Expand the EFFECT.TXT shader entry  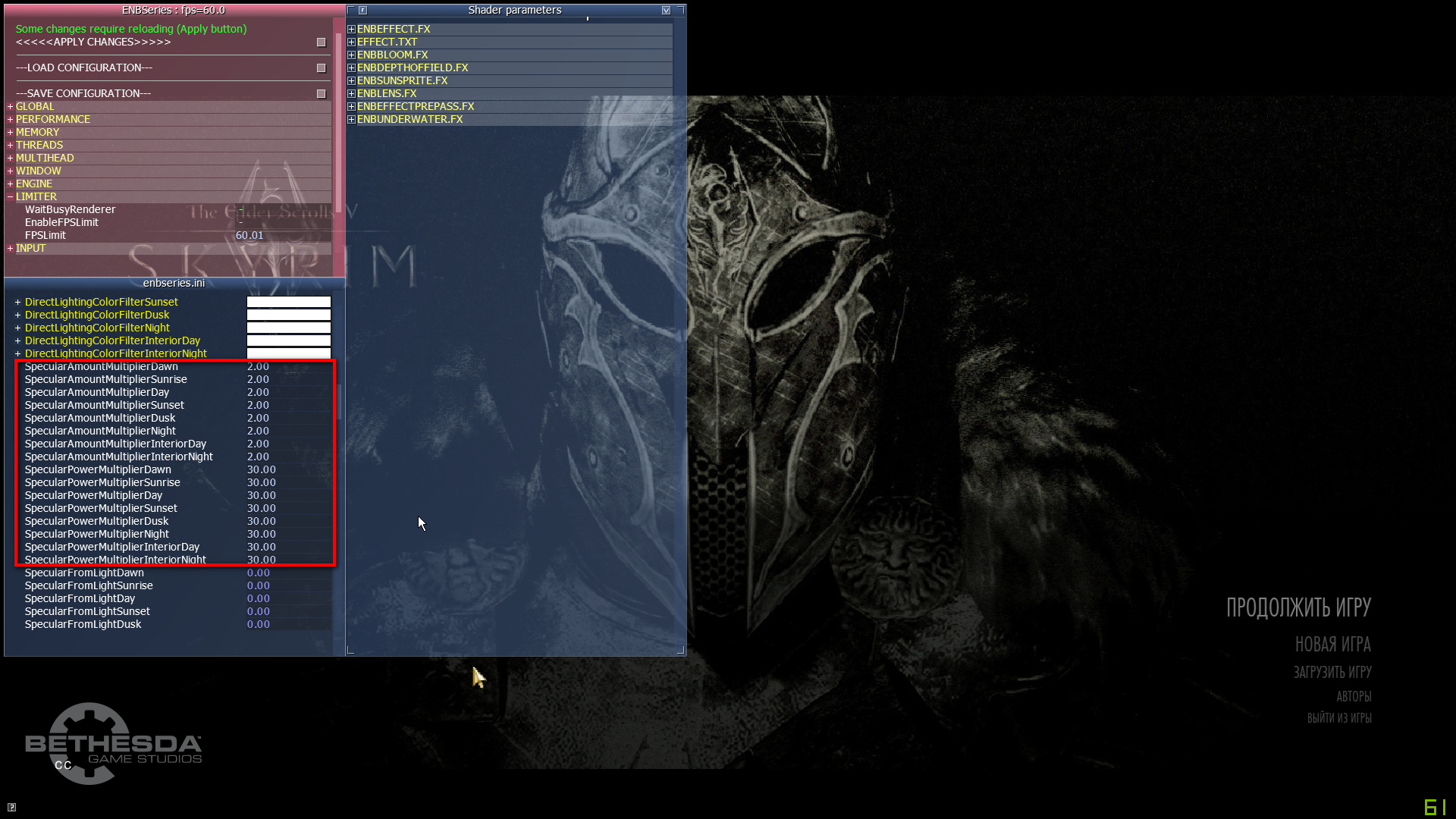(x=351, y=42)
